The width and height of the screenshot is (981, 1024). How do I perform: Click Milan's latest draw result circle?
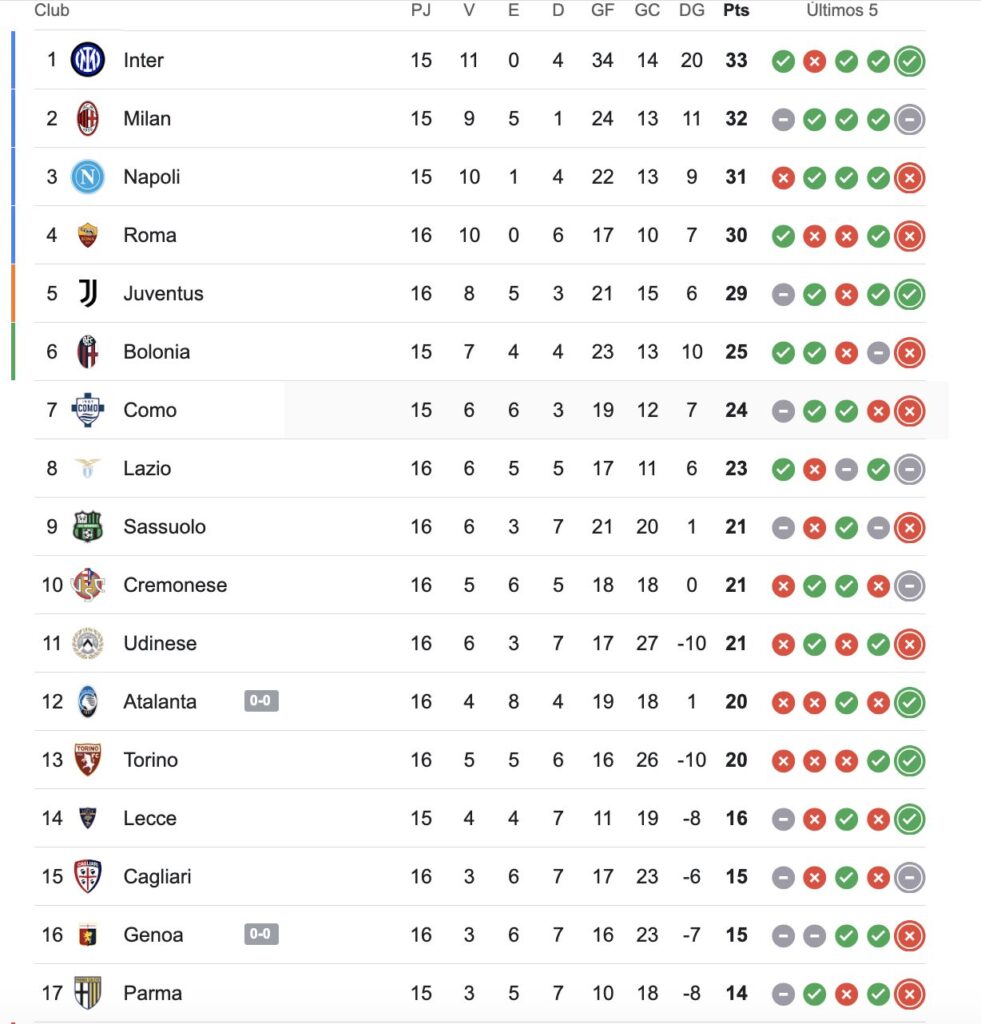(909, 120)
